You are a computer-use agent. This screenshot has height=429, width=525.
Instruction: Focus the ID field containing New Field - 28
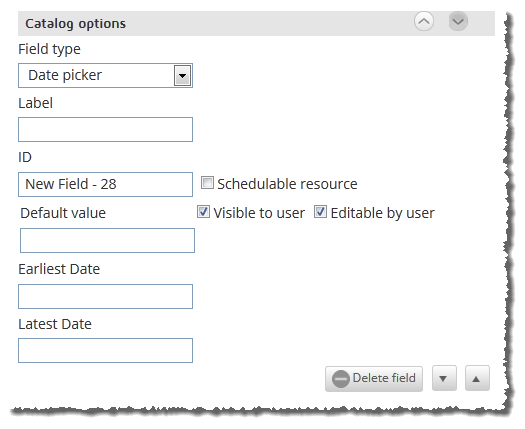(105, 185)
